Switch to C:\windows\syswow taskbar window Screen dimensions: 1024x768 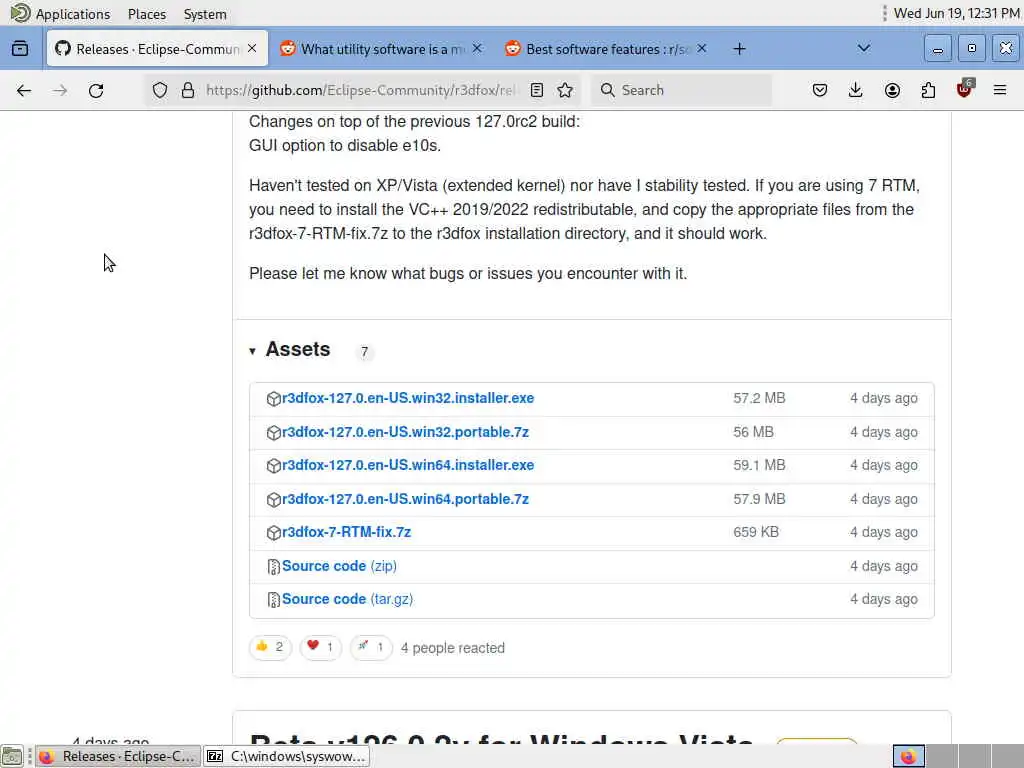coord(287,756)
